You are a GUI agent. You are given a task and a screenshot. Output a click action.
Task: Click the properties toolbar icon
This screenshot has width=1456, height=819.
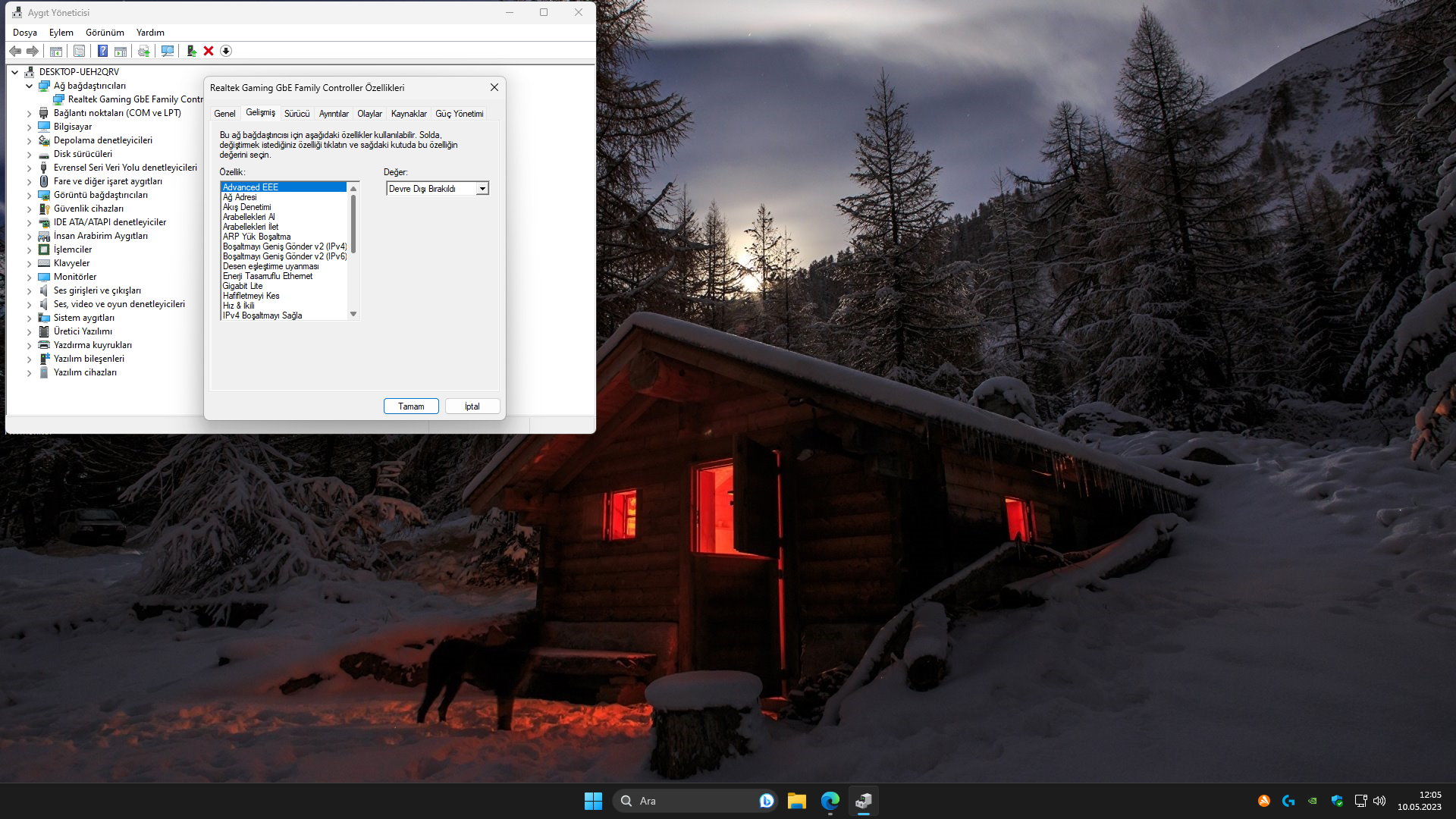click(79, 51)
